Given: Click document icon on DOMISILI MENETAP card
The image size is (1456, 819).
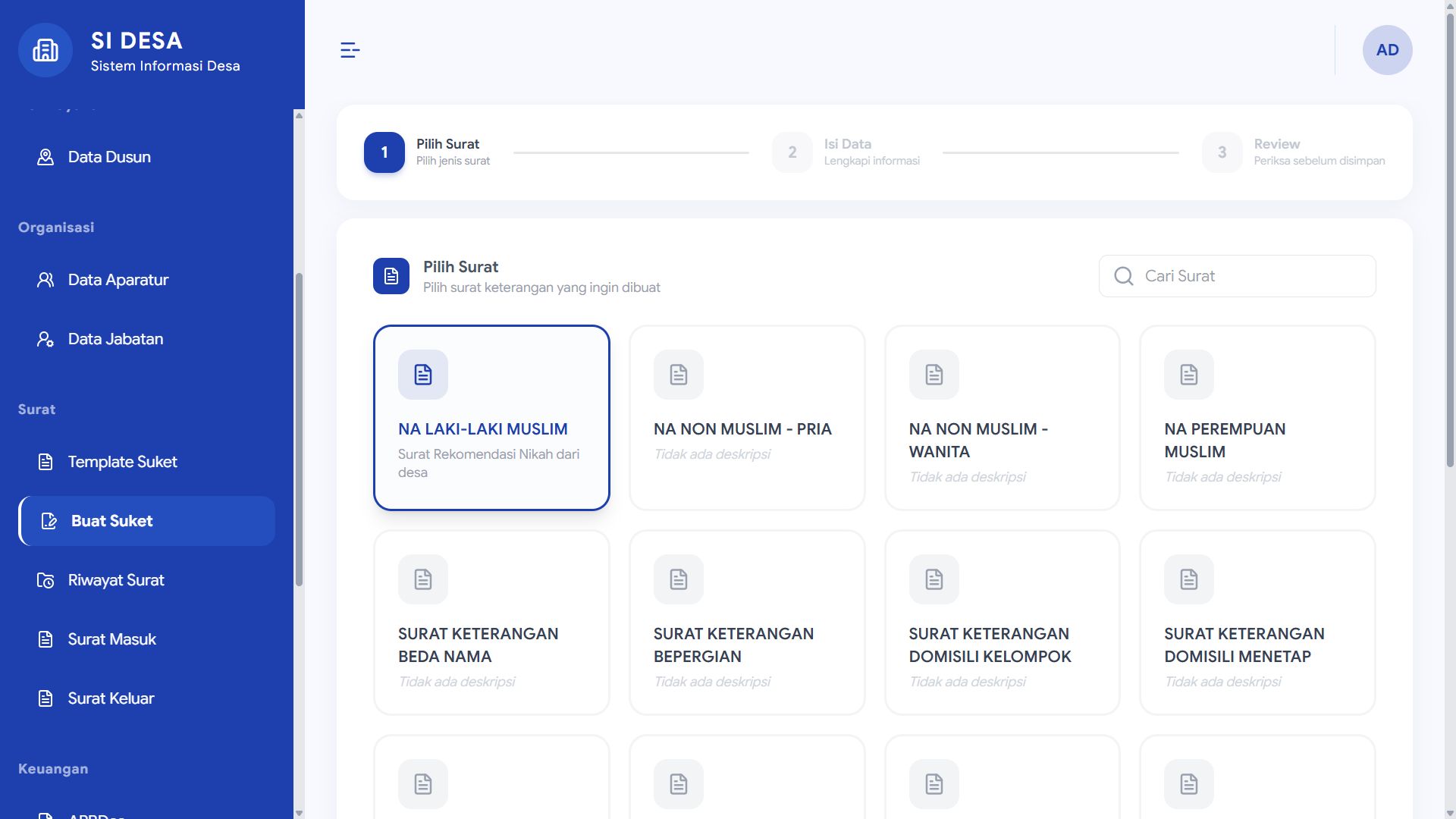Looking at the screenshot, I should coord(1189,579).
